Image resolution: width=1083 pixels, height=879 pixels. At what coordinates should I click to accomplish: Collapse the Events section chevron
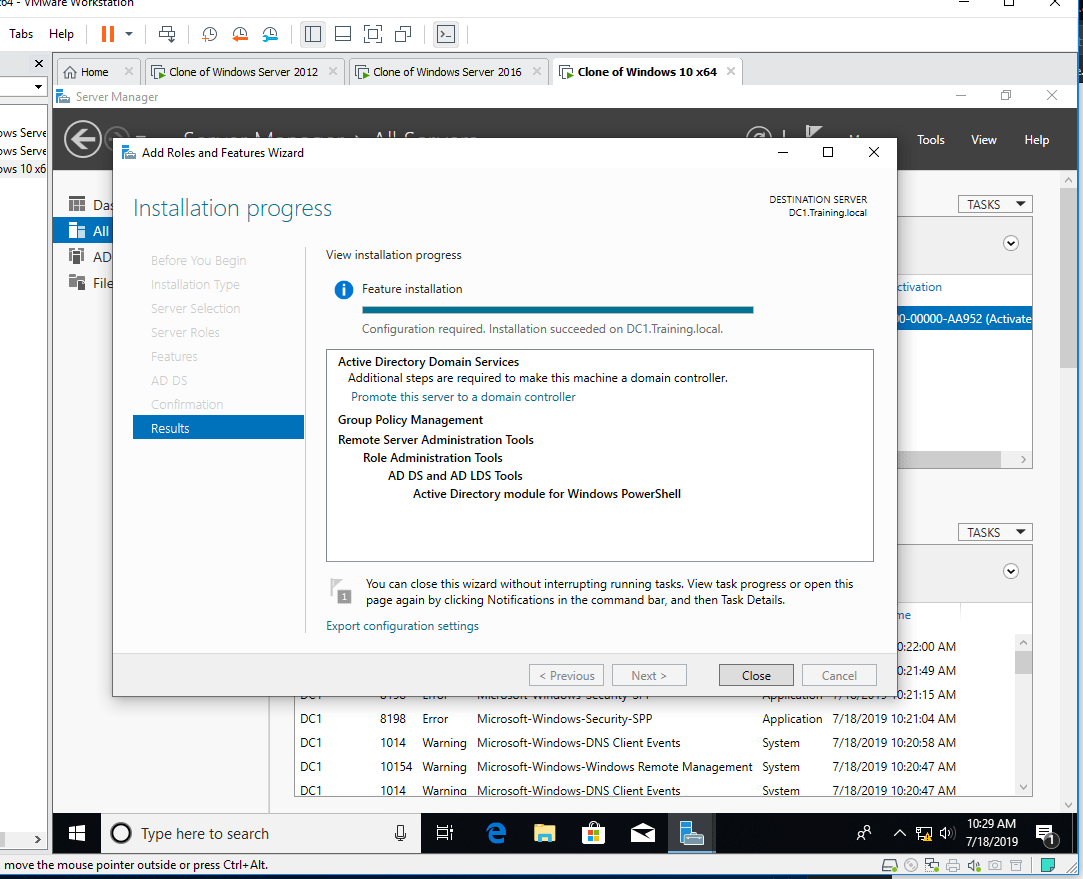tap(1010, 571)
